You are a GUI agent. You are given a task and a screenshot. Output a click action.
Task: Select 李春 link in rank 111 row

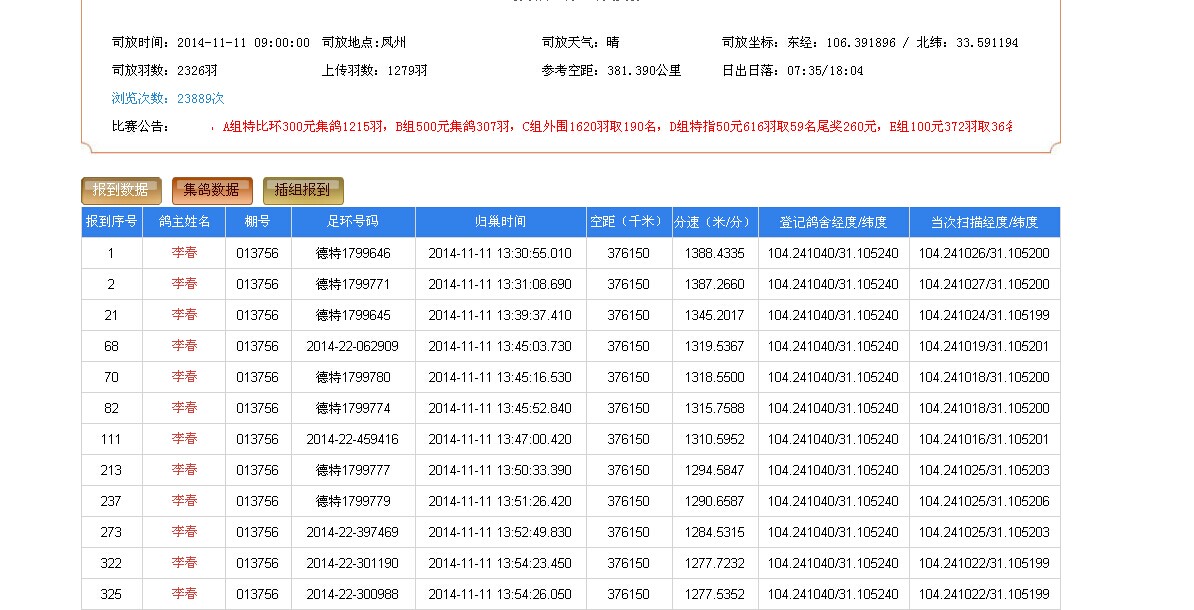pos(184,439)
